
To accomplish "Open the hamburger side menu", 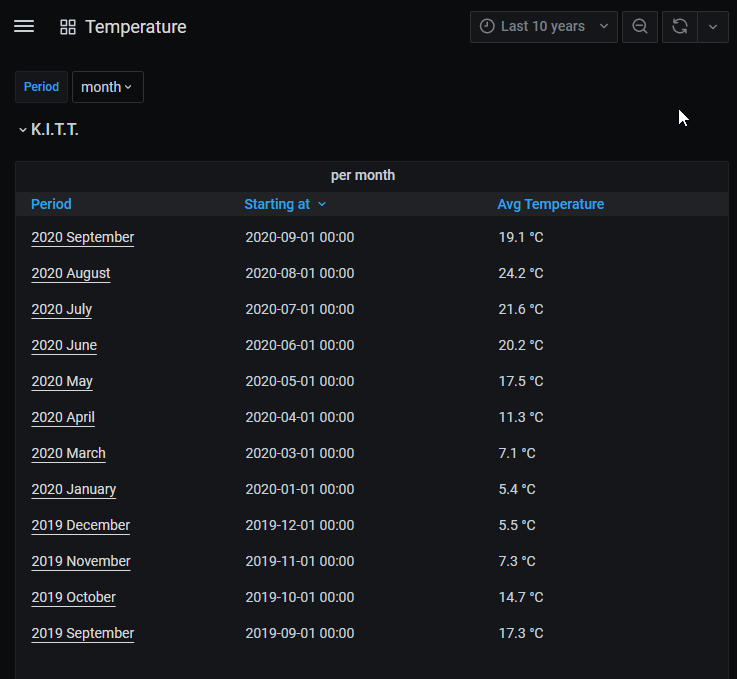I will [24, 27].
